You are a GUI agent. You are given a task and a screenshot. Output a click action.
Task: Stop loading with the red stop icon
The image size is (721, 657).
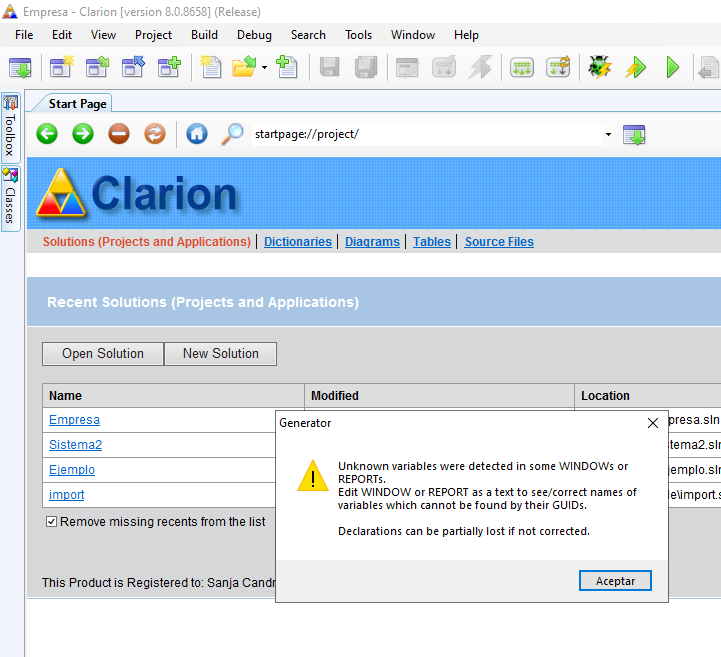[119, 134]
